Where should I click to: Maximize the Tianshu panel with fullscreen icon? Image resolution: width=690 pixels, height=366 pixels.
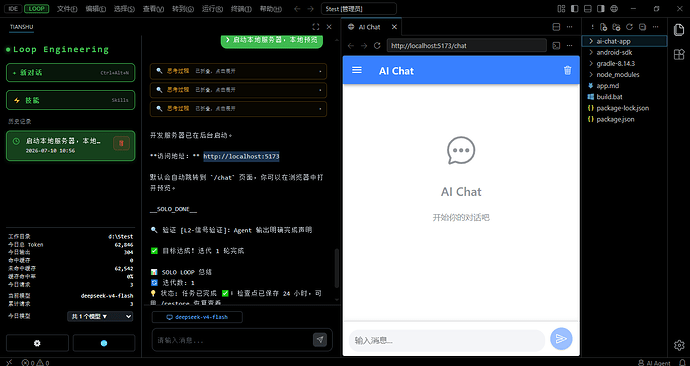tap(316, 27)
